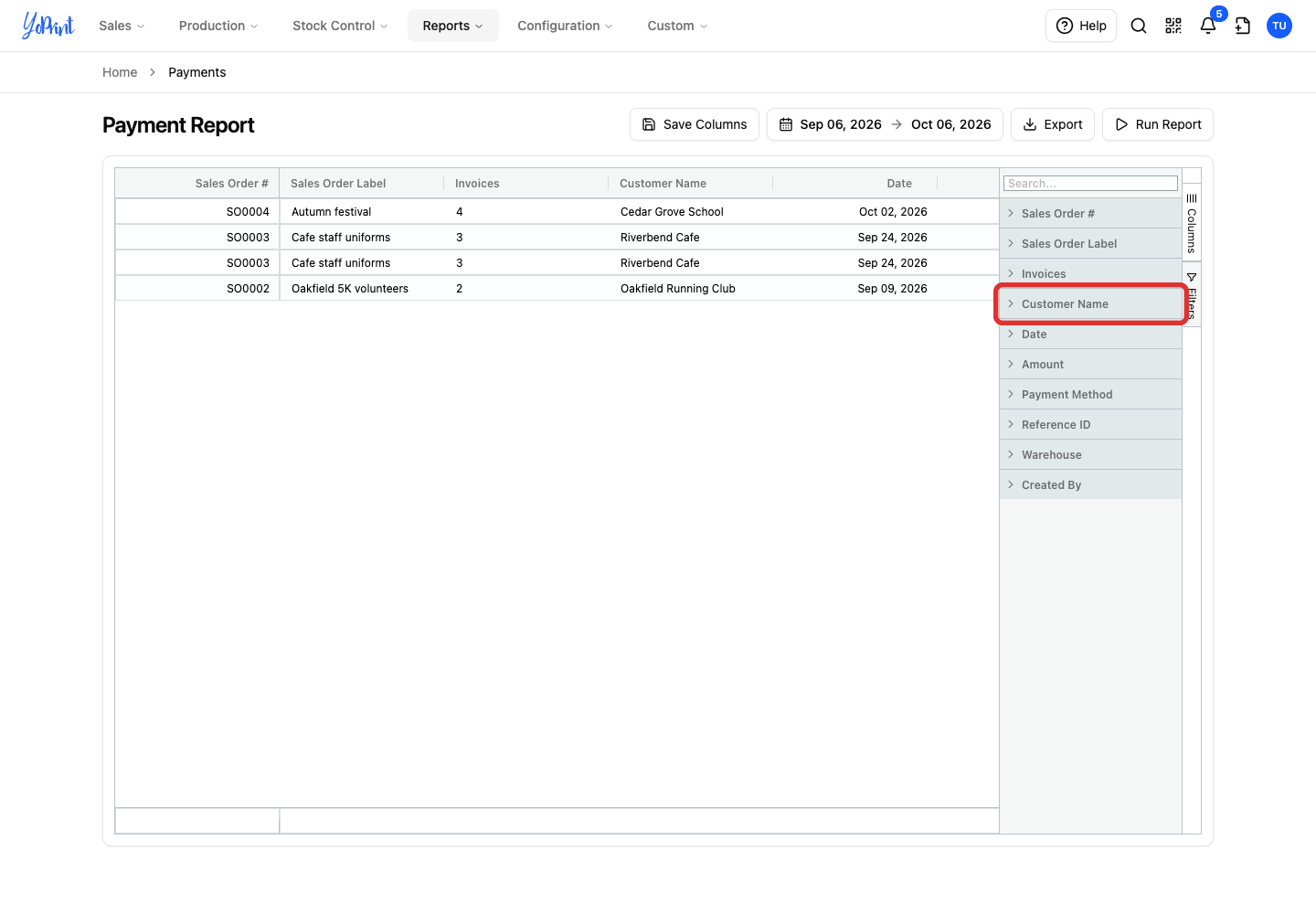
Task: Click the Save Columns button
Action: [x=695, y=124]
